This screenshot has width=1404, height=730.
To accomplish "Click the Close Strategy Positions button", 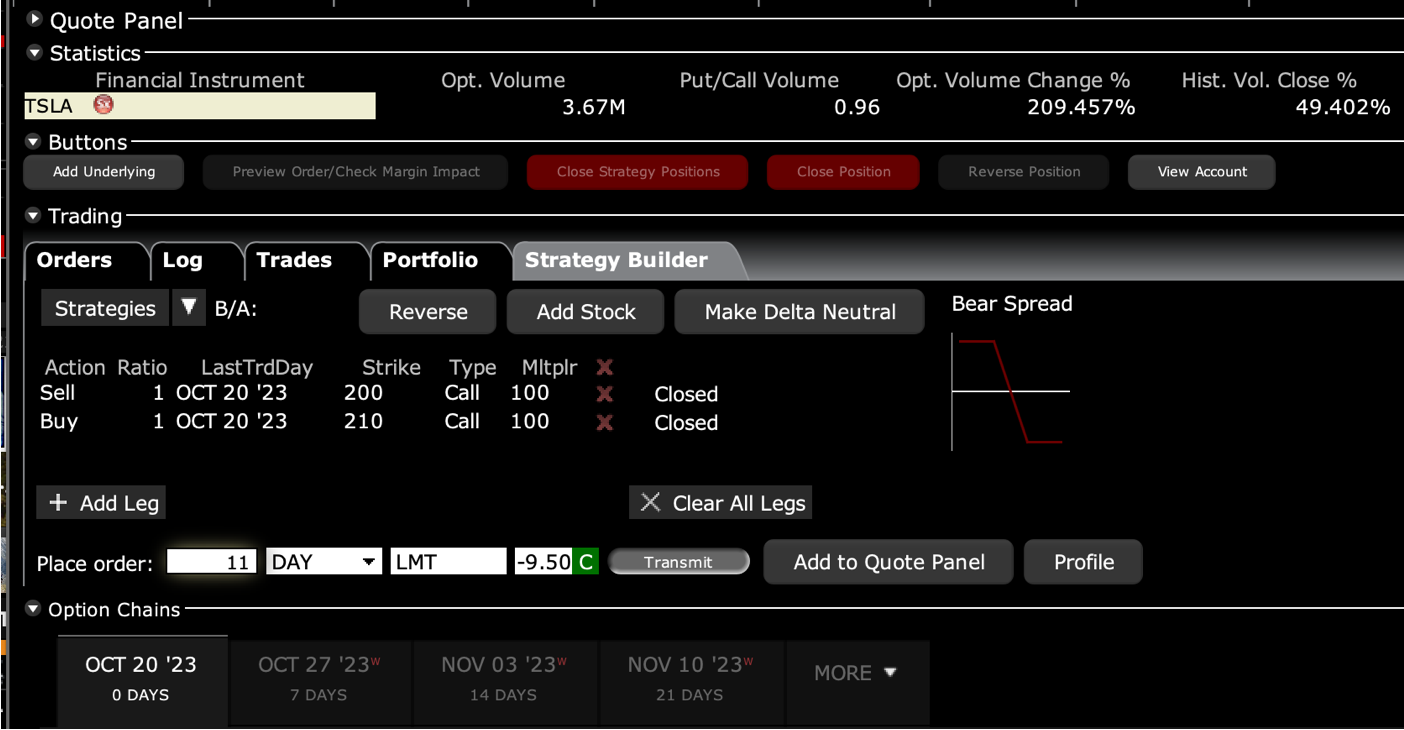I will pos(638,172).
